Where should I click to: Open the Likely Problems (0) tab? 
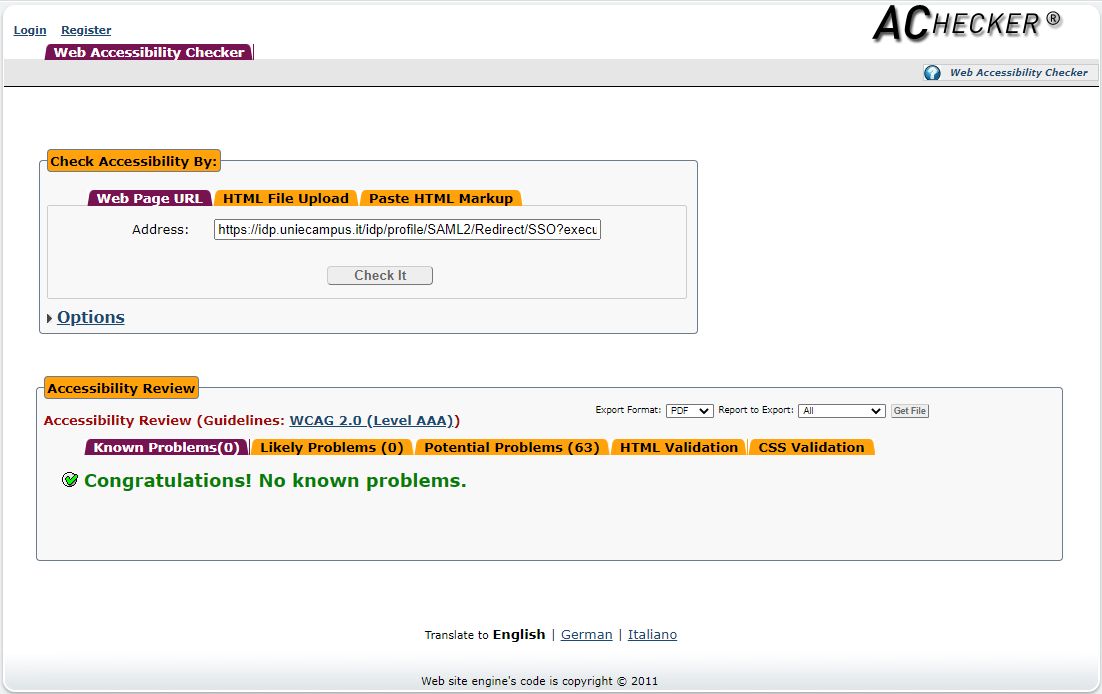click(x=331, y=447)
